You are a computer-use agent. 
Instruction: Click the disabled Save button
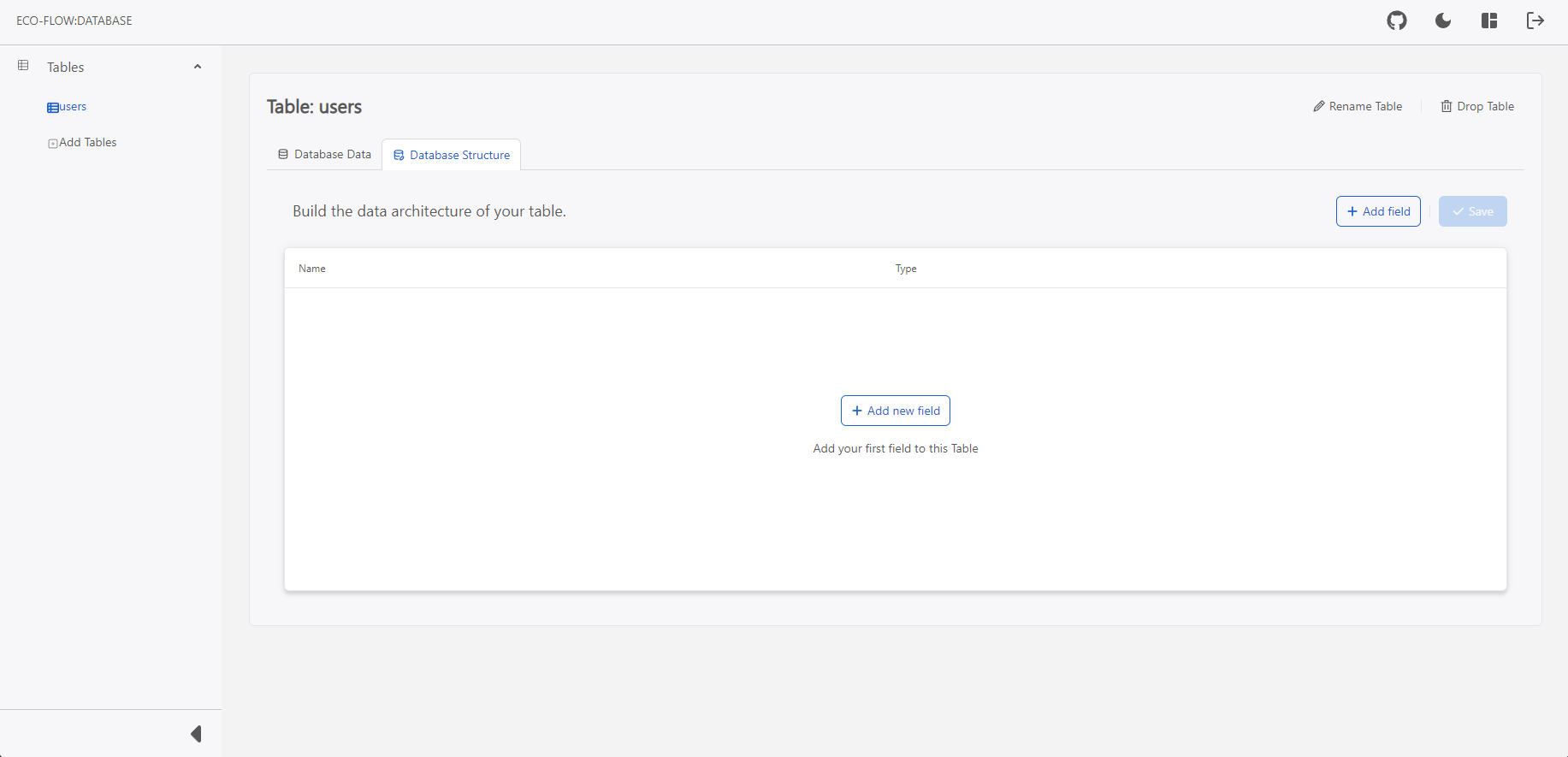click(1472, 211)
